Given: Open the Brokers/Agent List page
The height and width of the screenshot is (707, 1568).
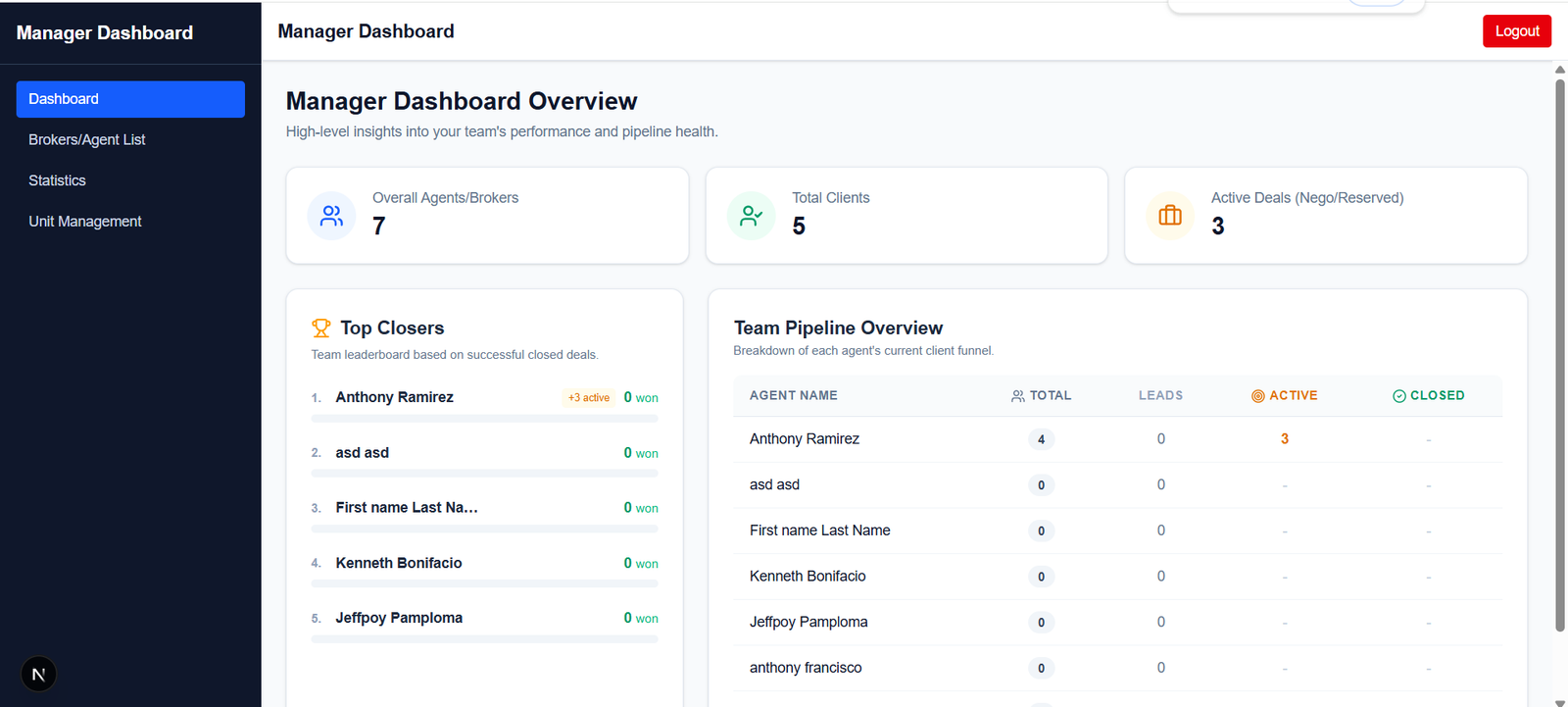Looking at the screenshot, I should (x=87, y=140).
